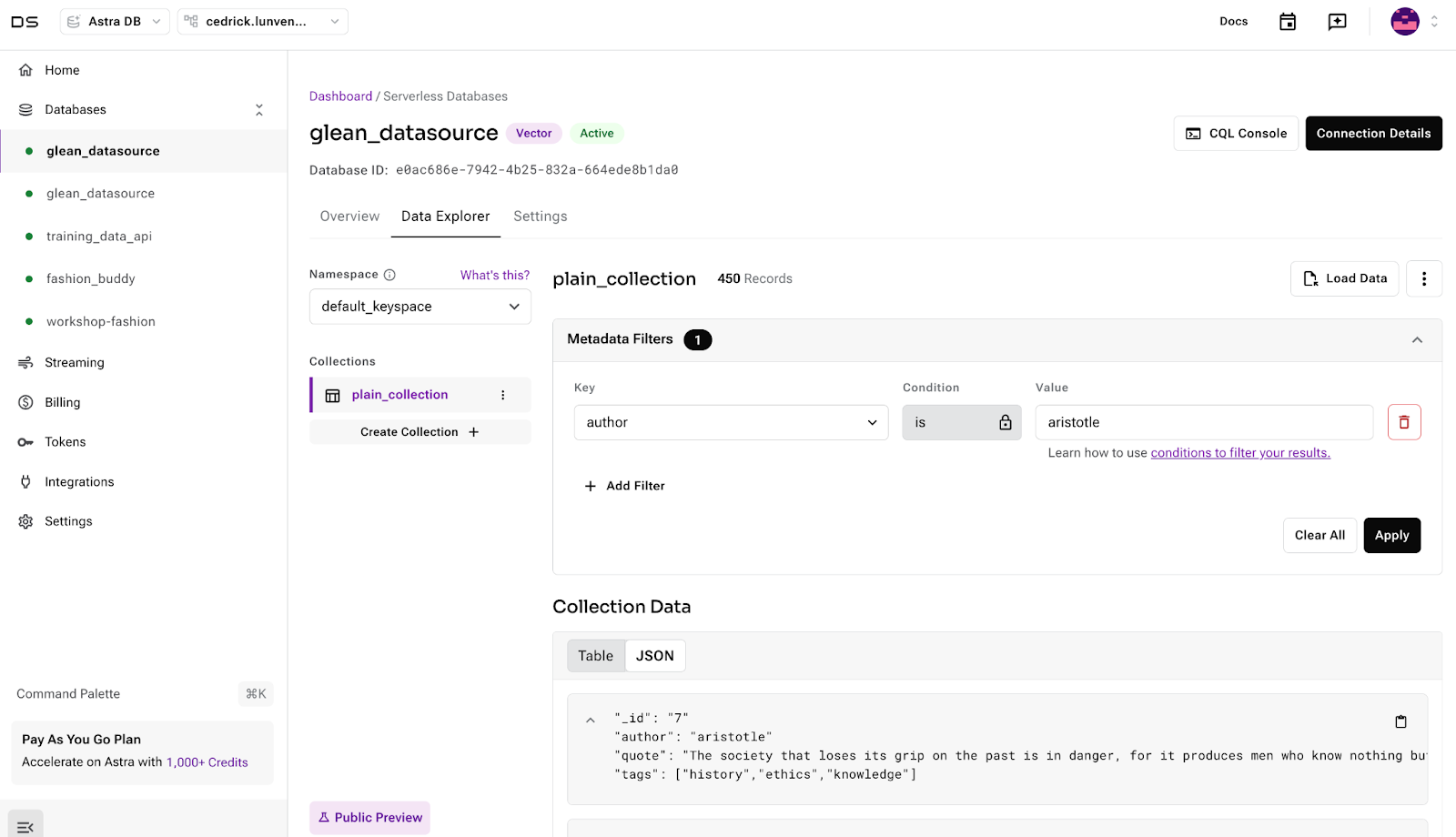Viewport: 1456px width, 837px height.
Task: Select fashion_buddy database
Action: pyautogui.click(x=91, y=279)
